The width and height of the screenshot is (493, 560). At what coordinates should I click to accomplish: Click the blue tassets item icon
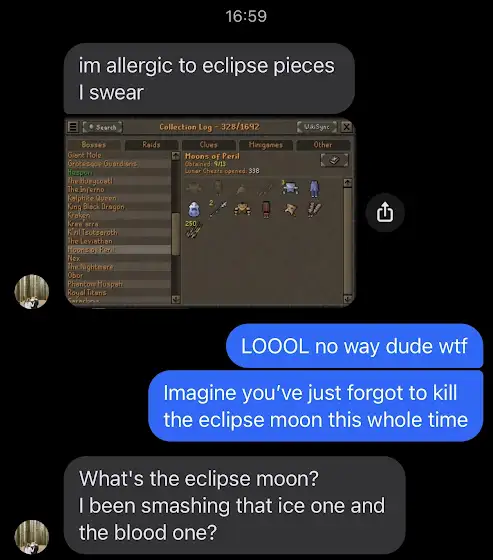click(314, 188)
